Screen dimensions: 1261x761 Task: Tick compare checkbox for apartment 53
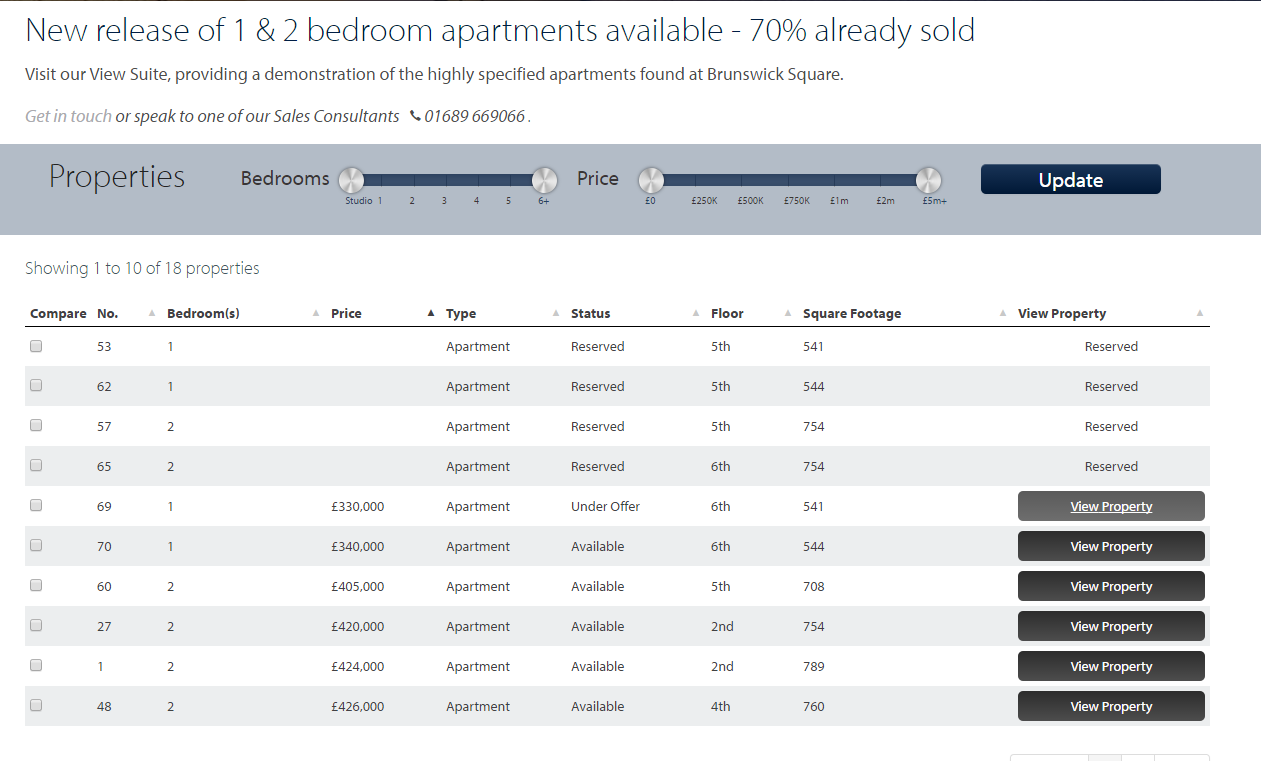pos(36,346)
